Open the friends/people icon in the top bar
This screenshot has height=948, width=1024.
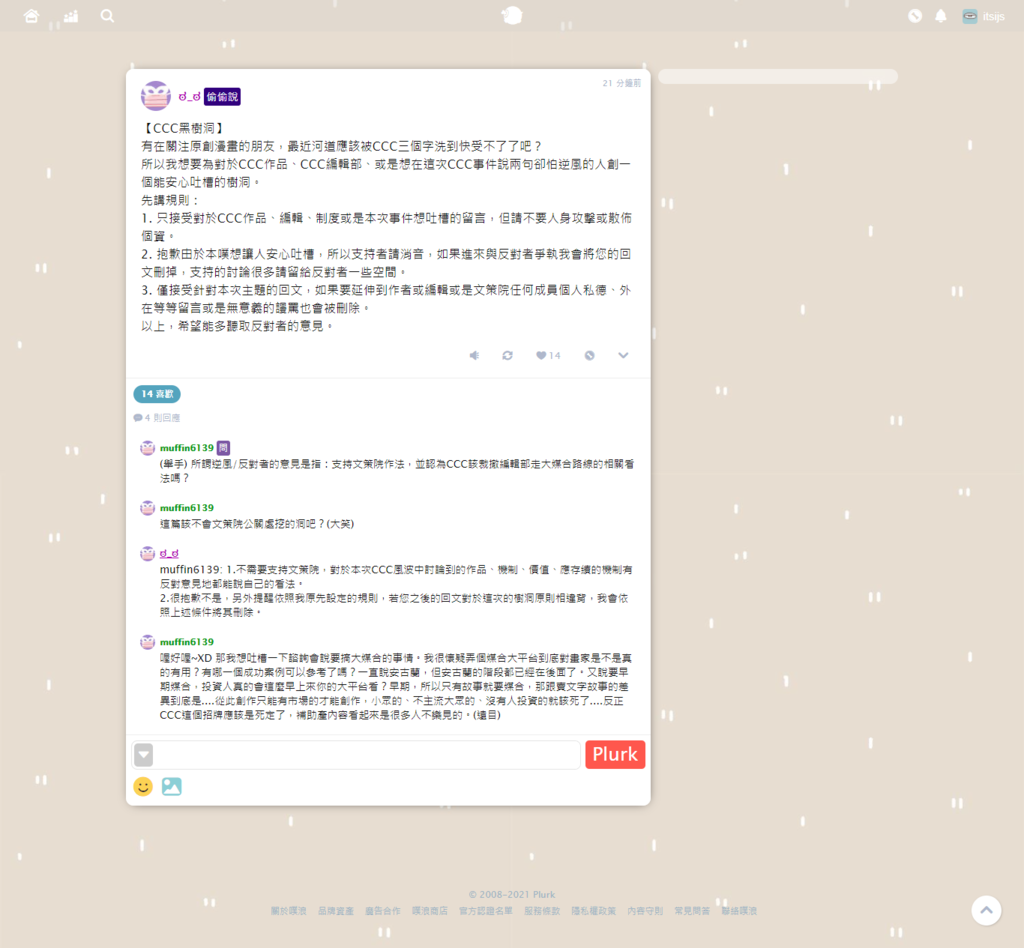(x=71, y=16)
